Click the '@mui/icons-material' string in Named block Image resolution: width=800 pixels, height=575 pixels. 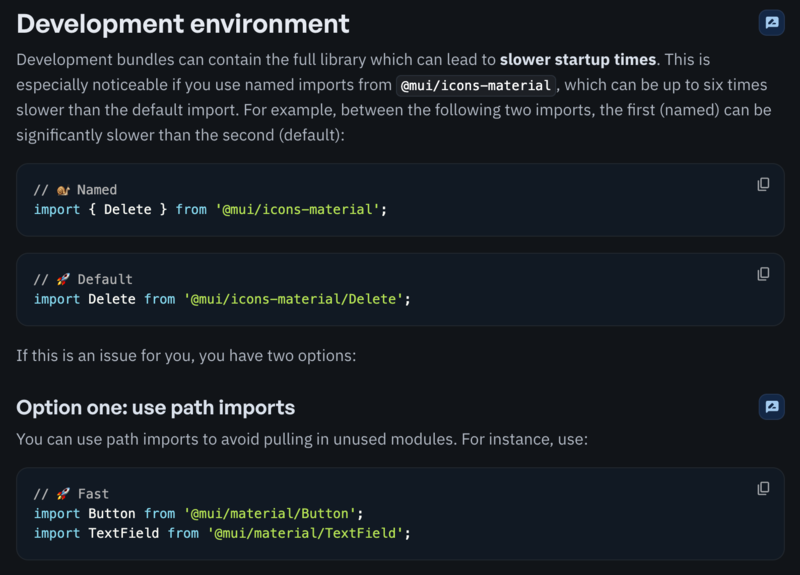[x=300, y=209]
